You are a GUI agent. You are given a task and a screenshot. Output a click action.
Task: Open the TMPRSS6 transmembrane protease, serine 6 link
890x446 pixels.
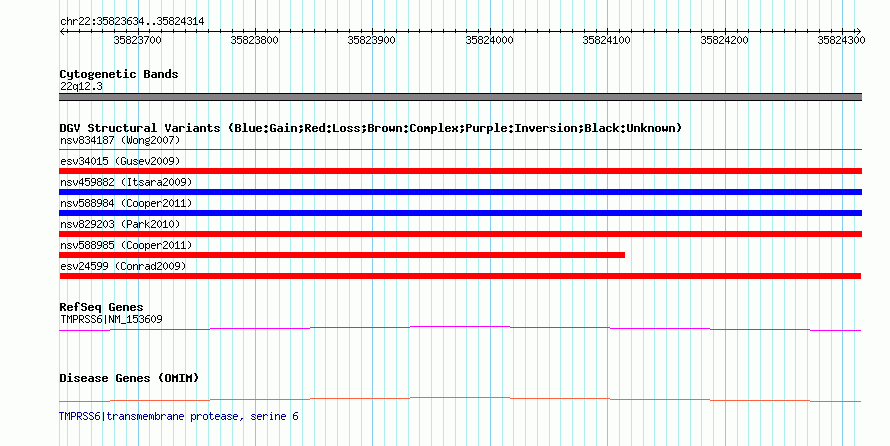coord(179,416)
